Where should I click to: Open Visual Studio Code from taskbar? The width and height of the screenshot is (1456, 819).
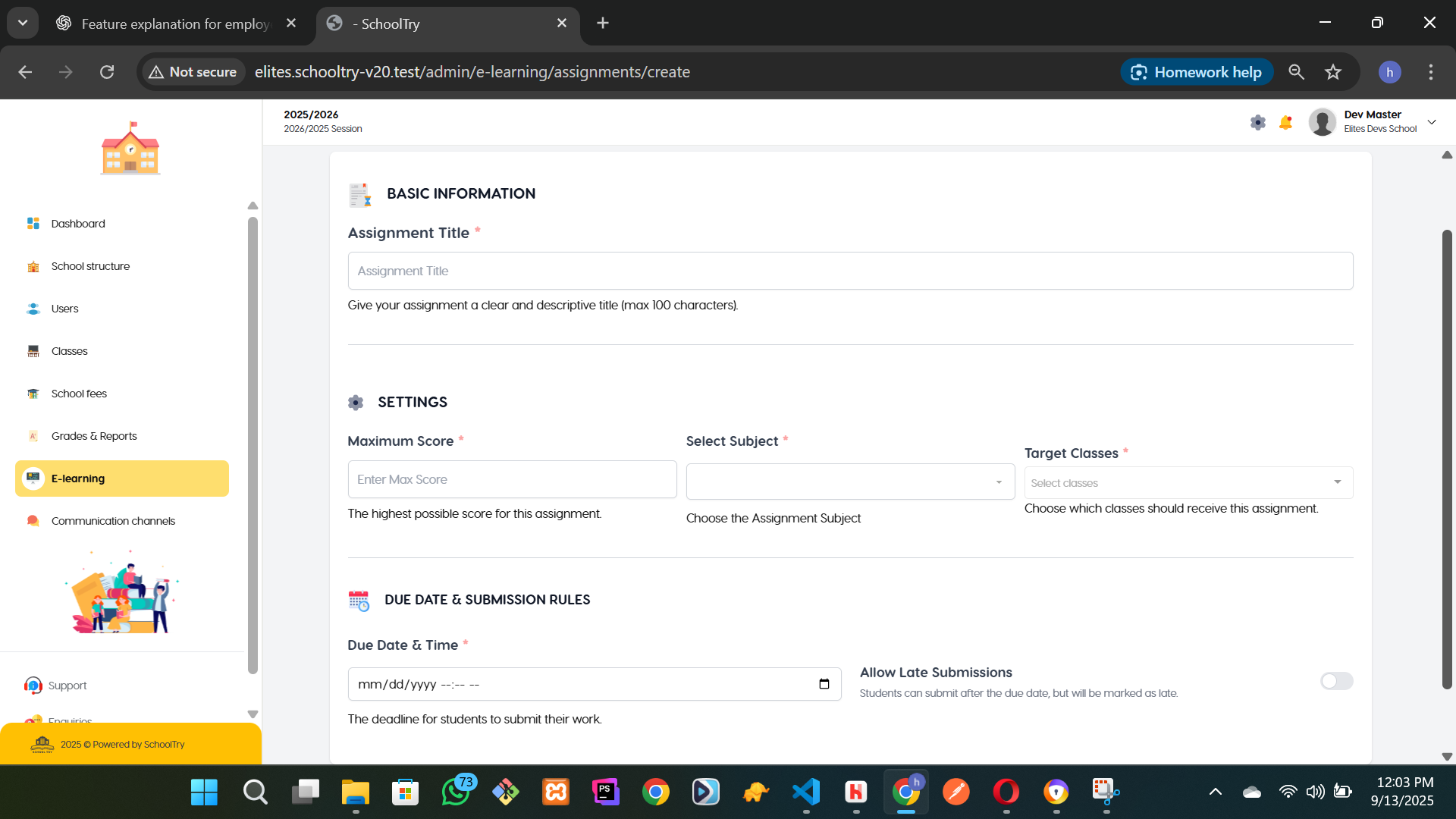tap(806, 792)
